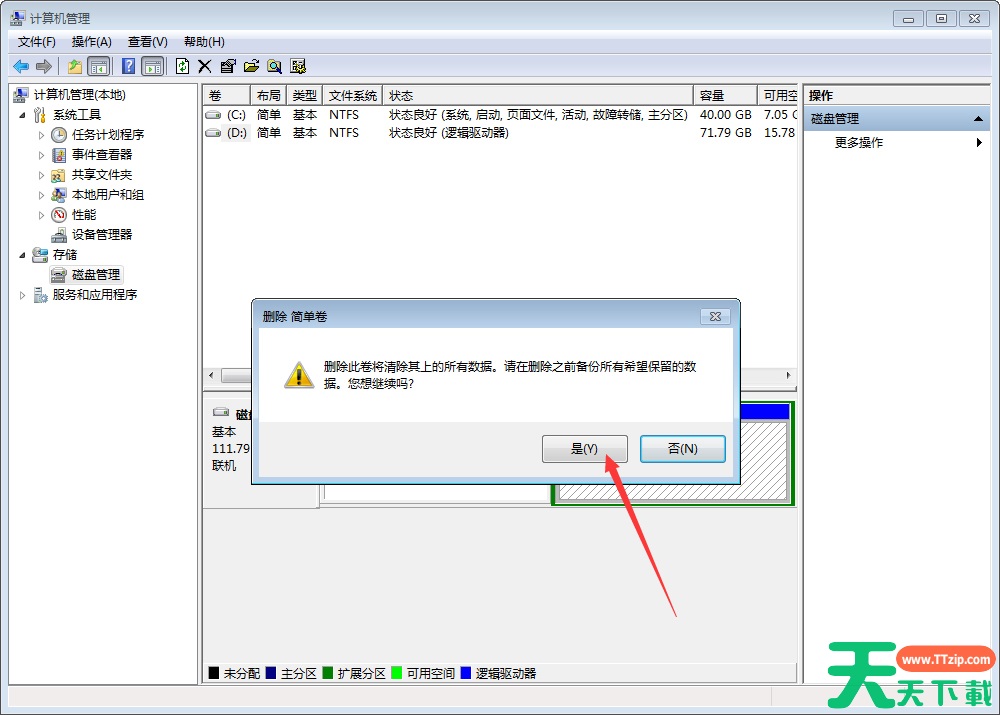The width and height of the screenshot is (1000, 715).
Task: Click the 40.00 GB capacity cell
Action: [726, 115]
